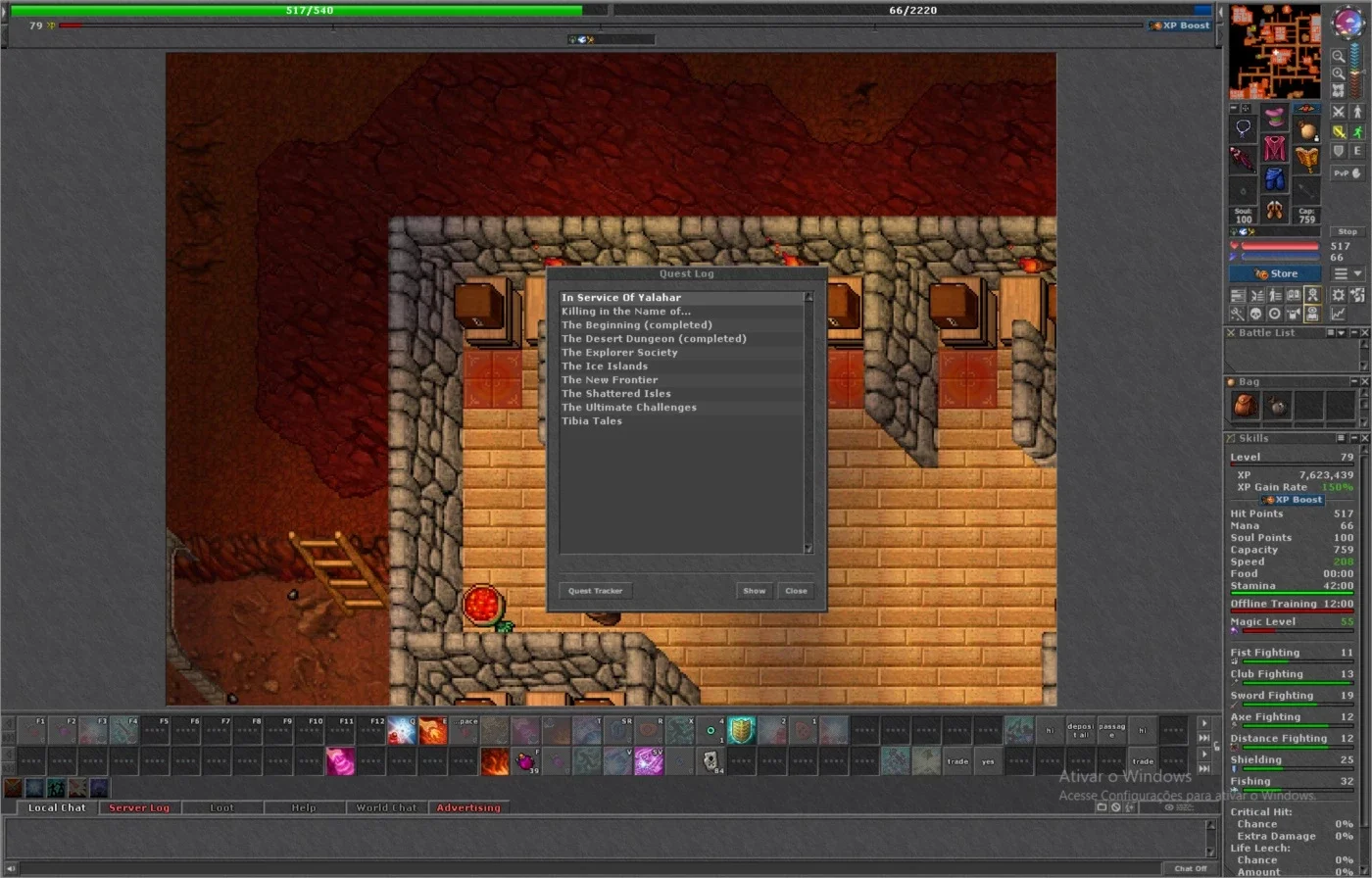Toggle expert mode E button

1357,151
